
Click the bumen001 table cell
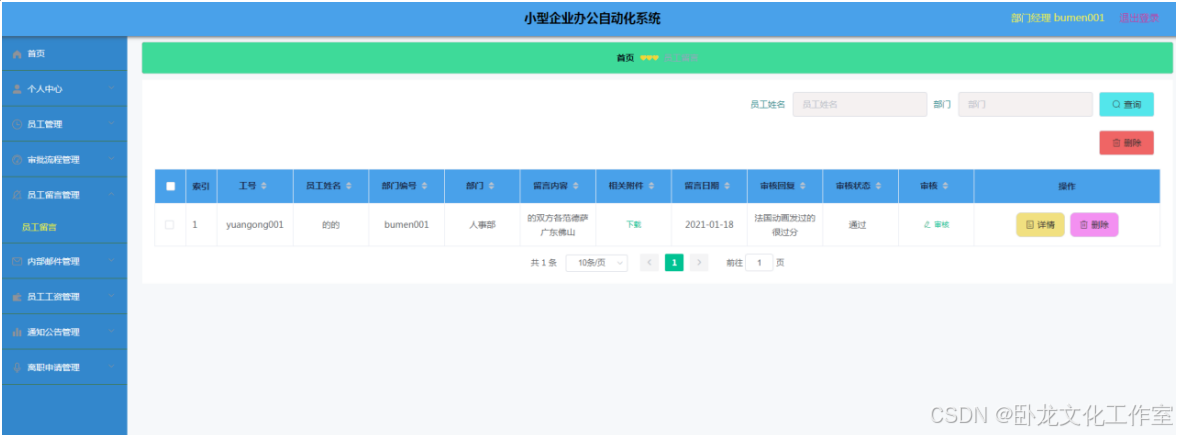(x=406, y=224)
